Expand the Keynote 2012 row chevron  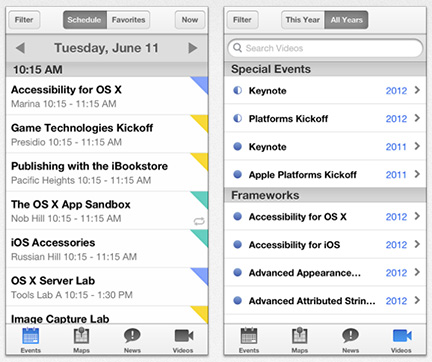pyautogui.click(x=417, y=90)
